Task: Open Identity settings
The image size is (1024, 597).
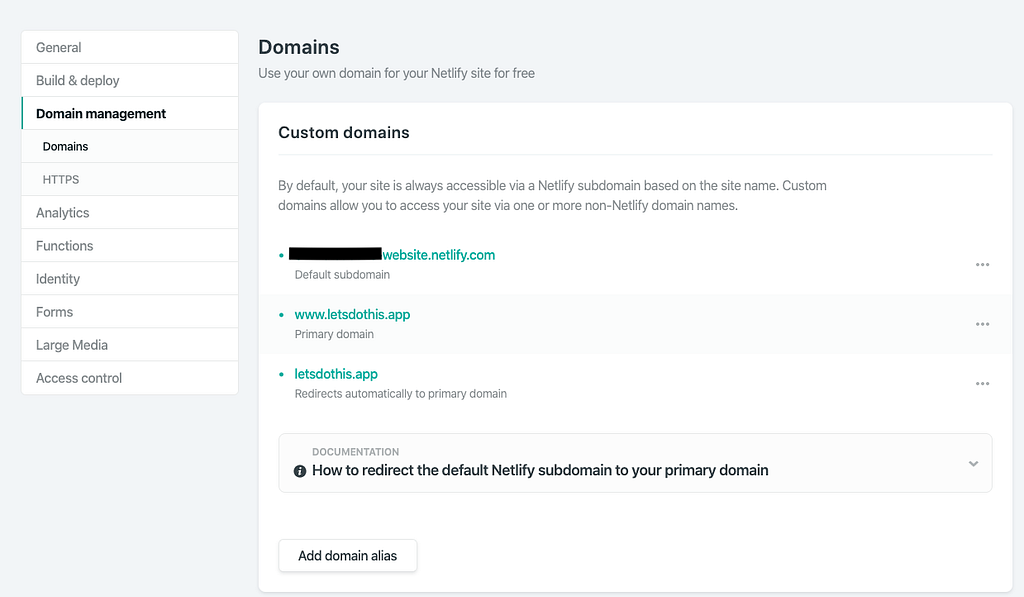Action: 129,279
